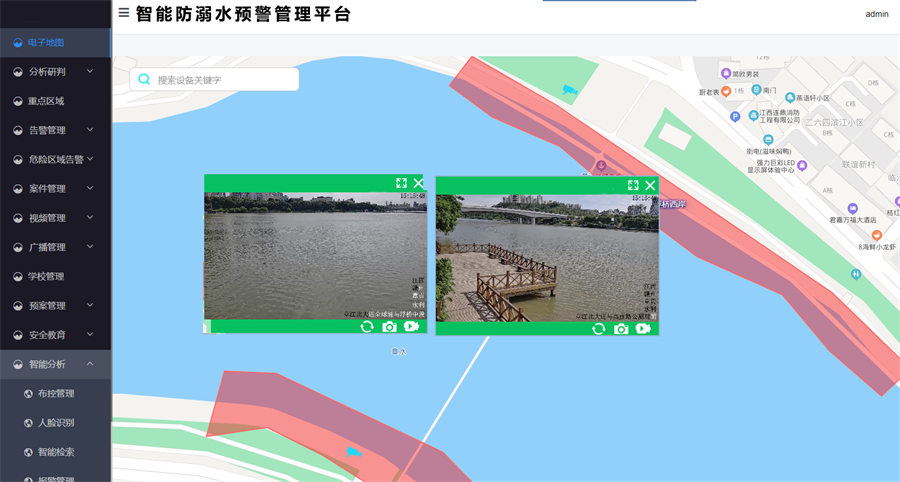Open the admin user account link

(877, 14)
